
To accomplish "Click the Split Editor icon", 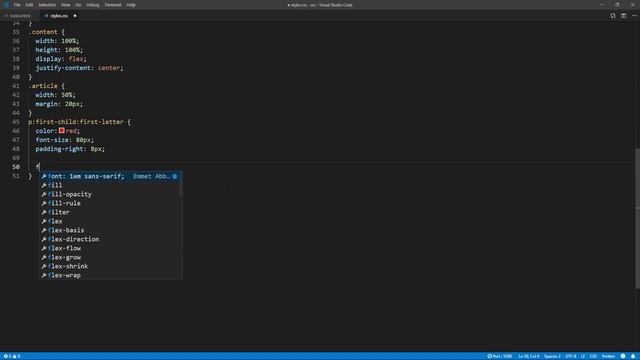I will point(623,16).
